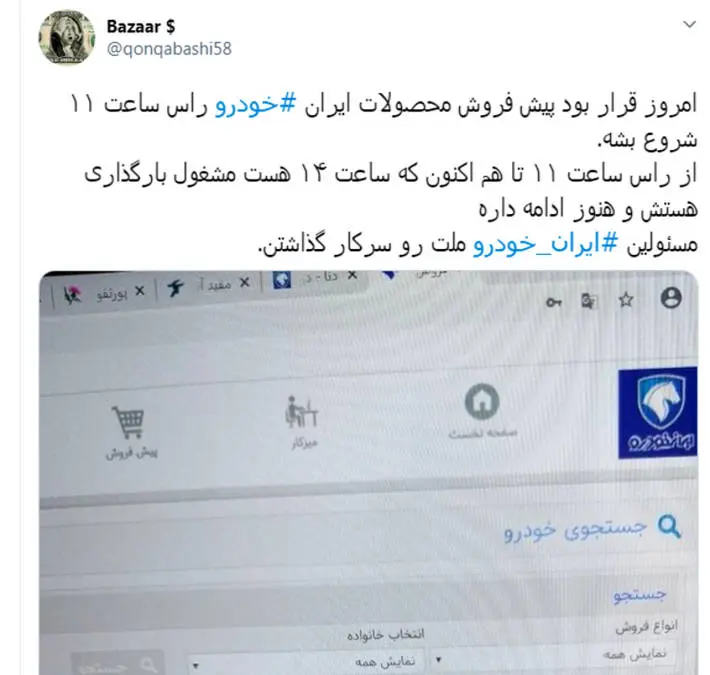Click the home page house icon

pyautogui.click(x=482, y=402)
